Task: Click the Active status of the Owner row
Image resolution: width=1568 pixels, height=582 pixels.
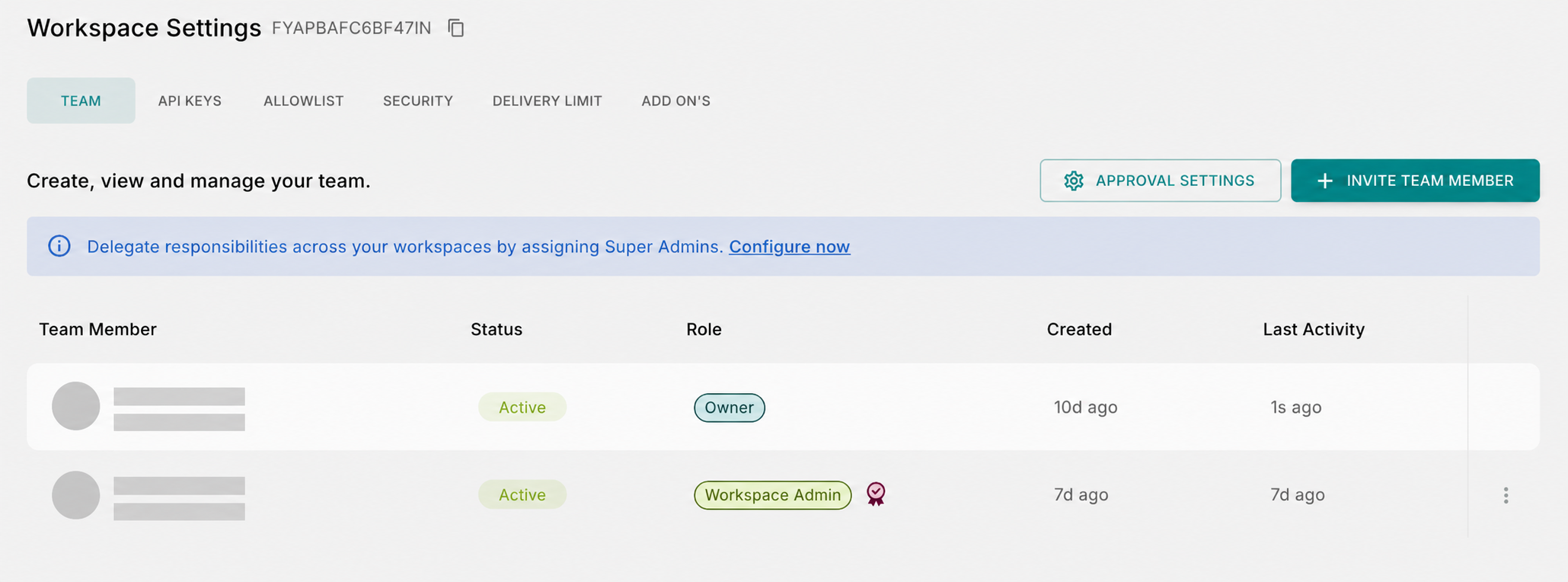Action: tap(522, 407)
